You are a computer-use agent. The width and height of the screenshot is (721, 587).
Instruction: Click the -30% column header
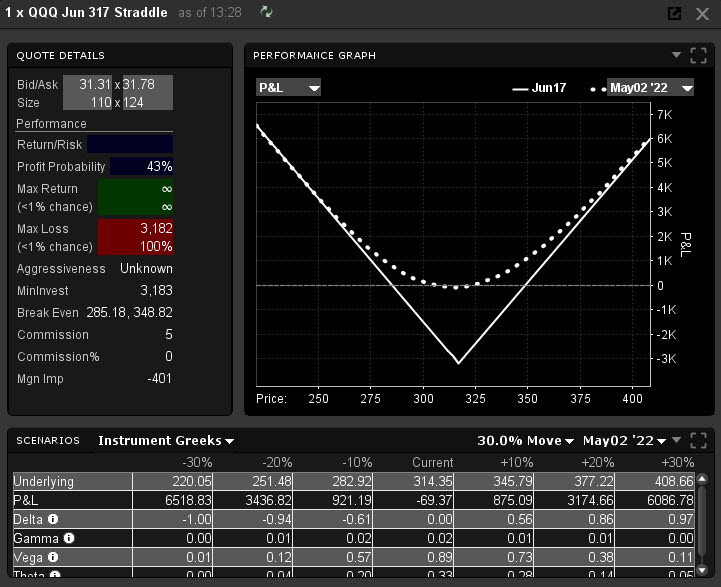197,462
